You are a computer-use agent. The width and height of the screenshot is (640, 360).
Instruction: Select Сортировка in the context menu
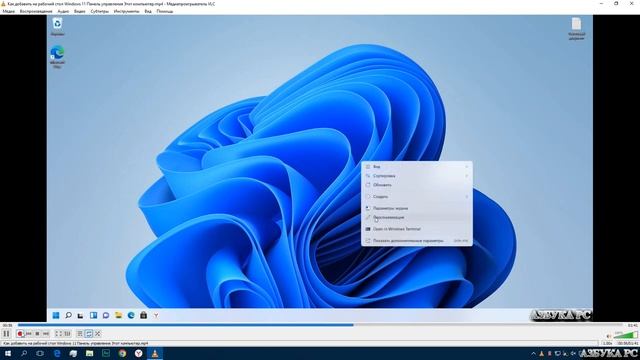(x=417, y=176)
